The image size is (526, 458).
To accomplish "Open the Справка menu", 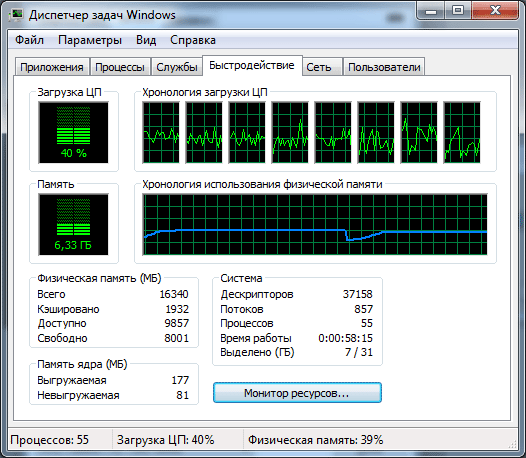I will click(x=193, y=40).
